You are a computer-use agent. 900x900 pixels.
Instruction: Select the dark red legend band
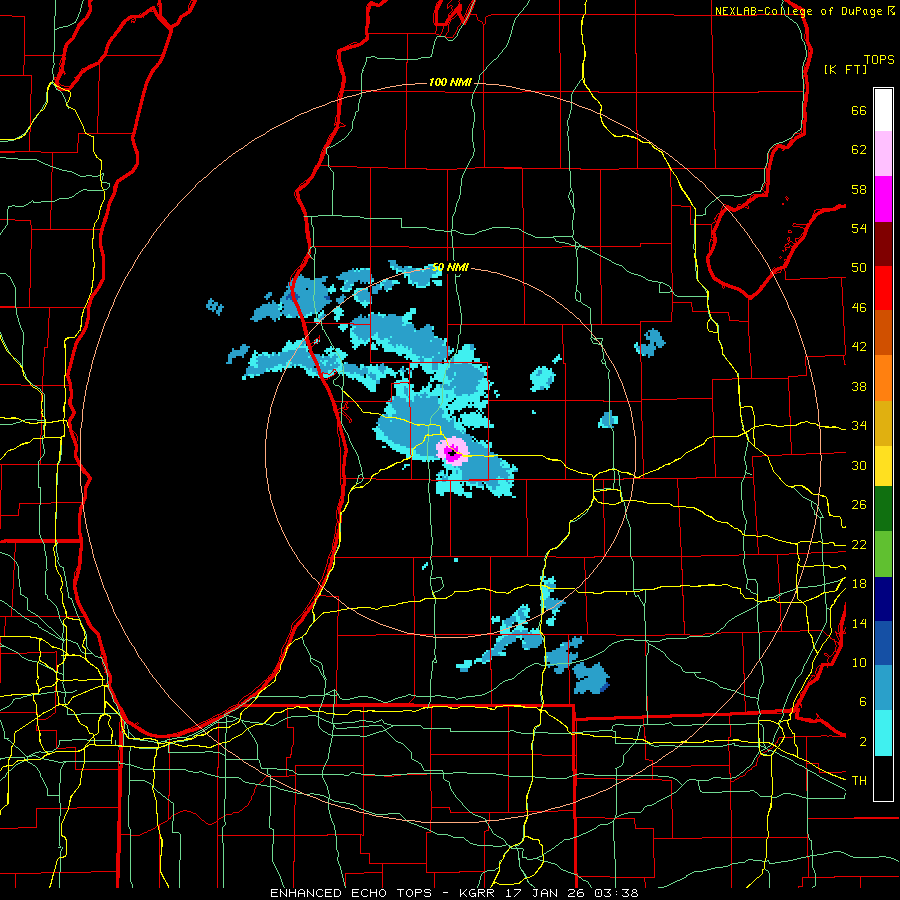(x=883, y=243)
